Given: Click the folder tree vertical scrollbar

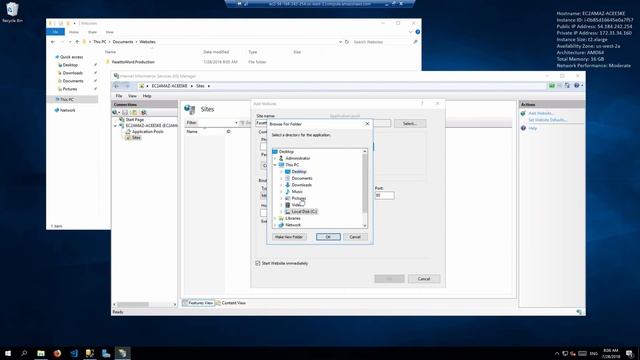Looking at the screenshot, I should click(364, 184).
